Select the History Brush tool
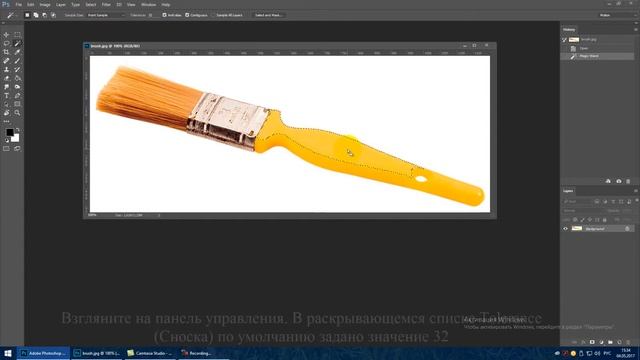Screen dimensions: 640x360 [x=17, y=69]
